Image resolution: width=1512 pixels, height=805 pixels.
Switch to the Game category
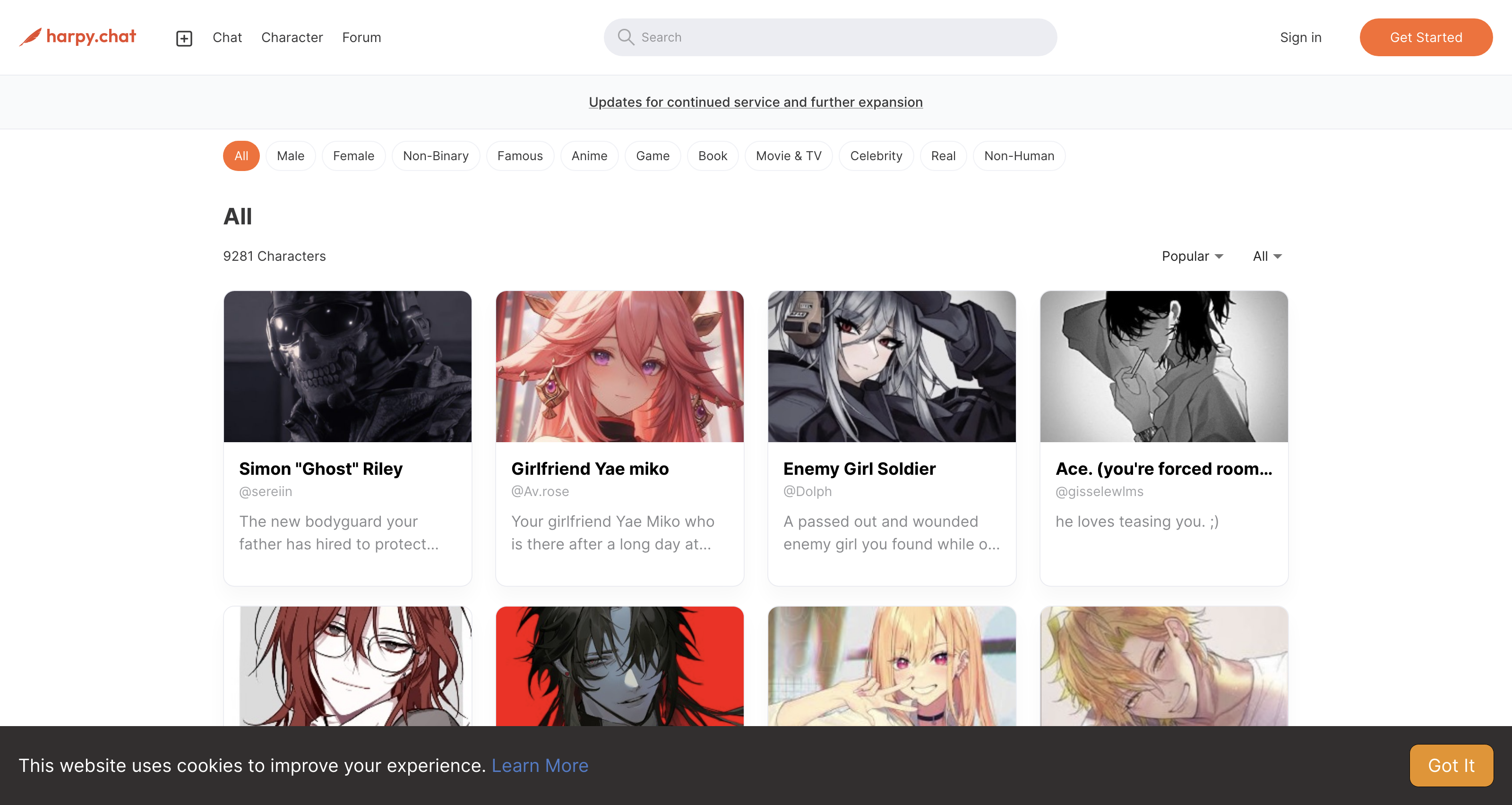653,156
